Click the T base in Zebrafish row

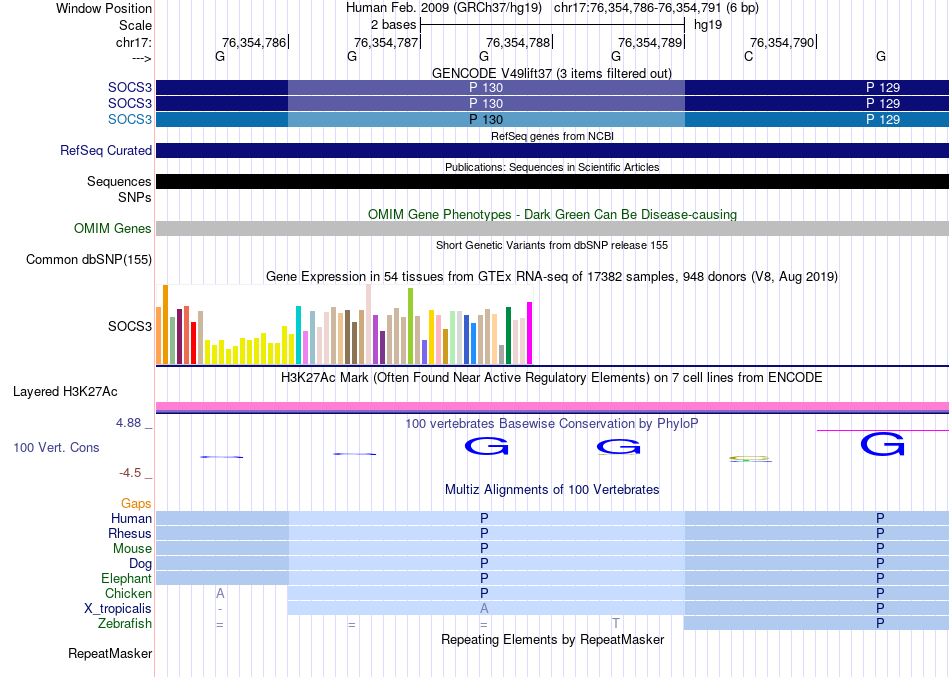(616, 623)
